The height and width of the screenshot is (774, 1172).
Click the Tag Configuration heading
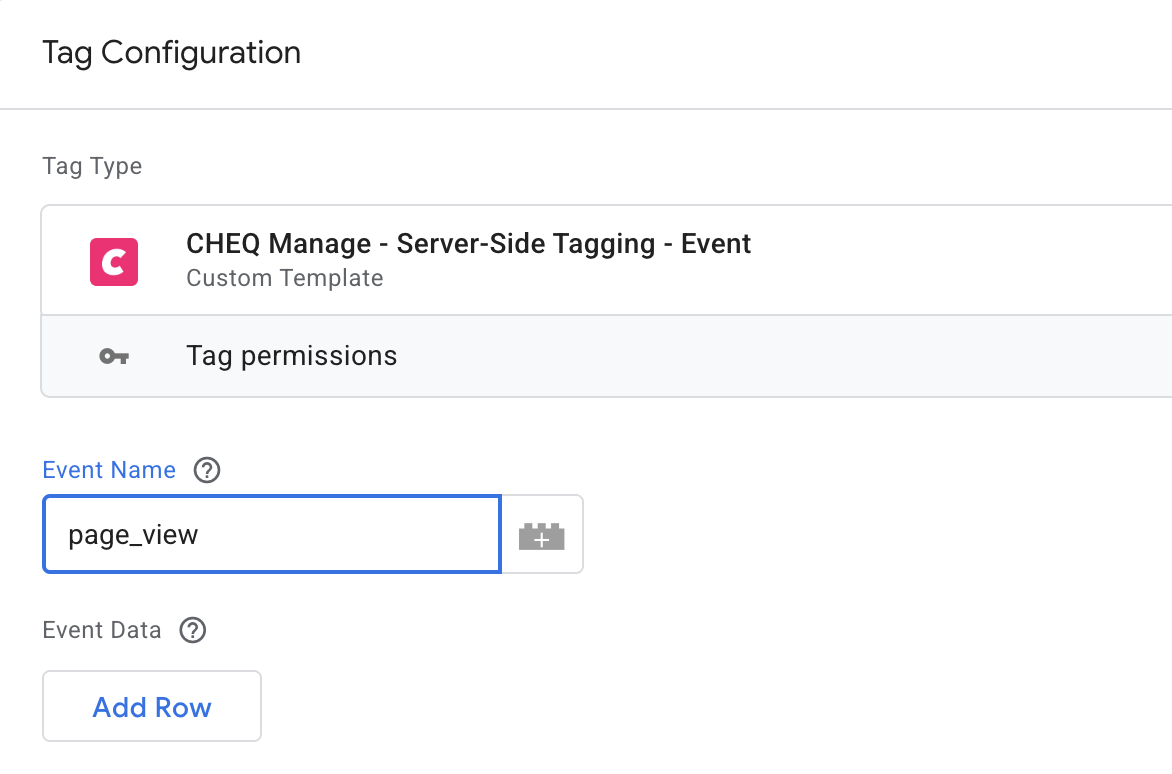[171, 53]
